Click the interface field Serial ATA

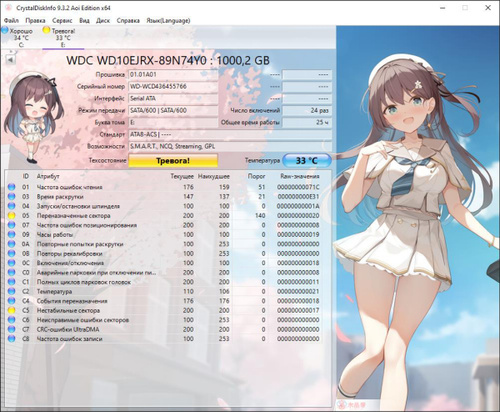tap(173, 99)
